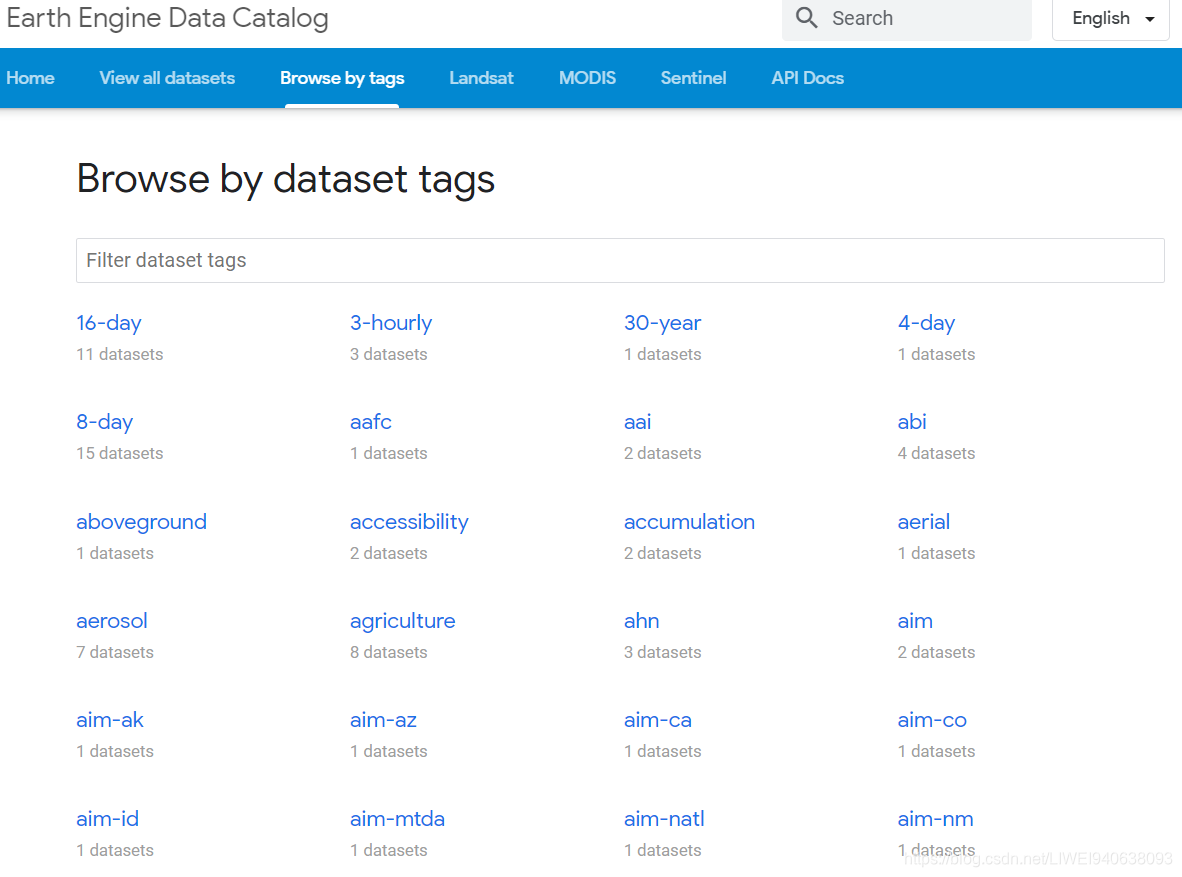Click the Earth Engine Data Catalog title
Image resolution: width=1182 pixels, height=877 pixels.
pyautogui.click(x=167, y=17)
